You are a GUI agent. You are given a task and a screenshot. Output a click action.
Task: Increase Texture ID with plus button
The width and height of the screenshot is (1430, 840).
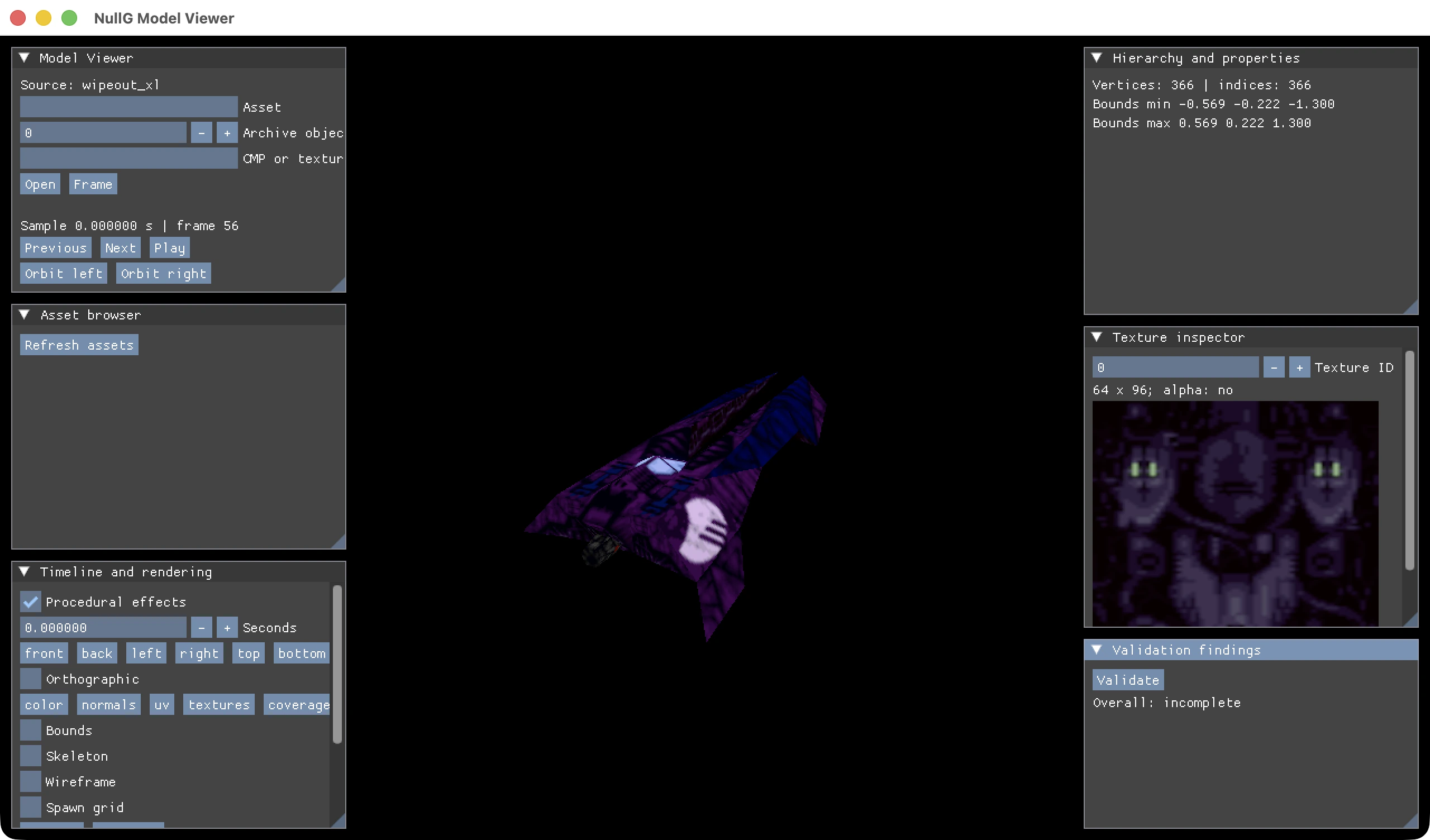click(1299, 367)
